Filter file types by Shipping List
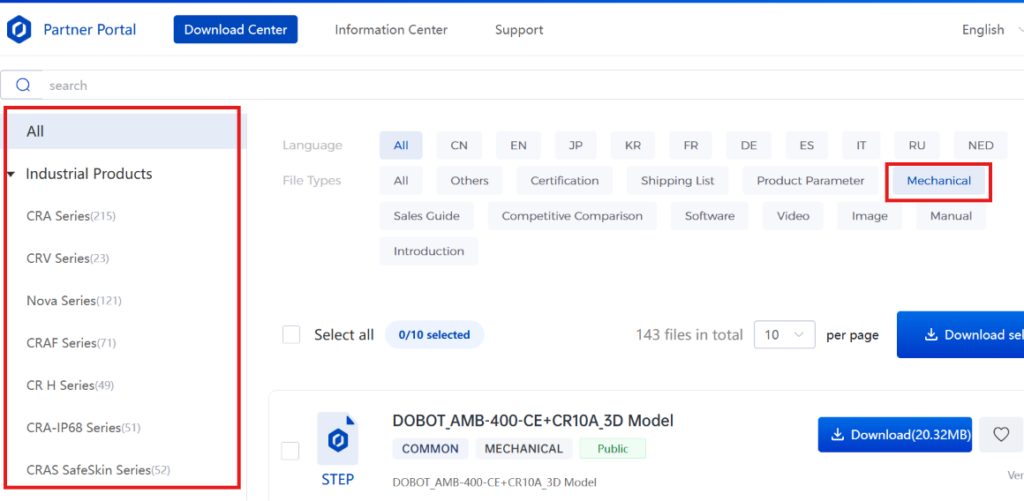 (x=677, y=180)
